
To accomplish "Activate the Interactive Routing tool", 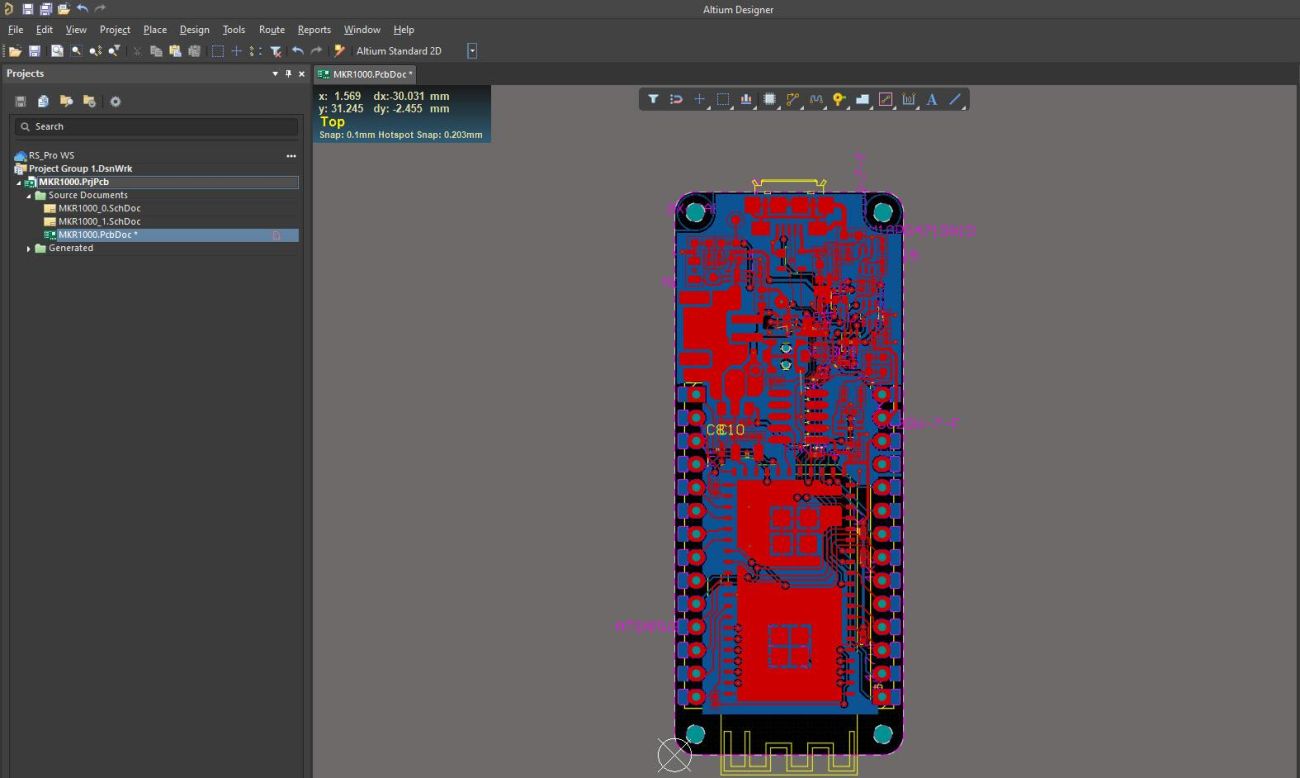I will tap(793, 99).
